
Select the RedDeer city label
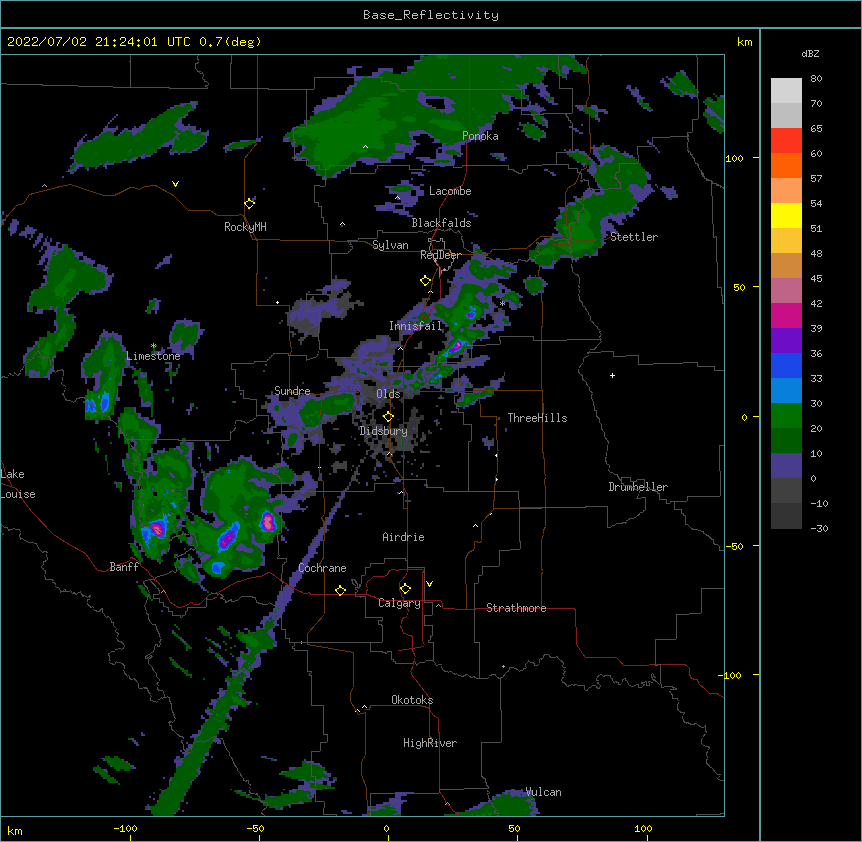441,255
